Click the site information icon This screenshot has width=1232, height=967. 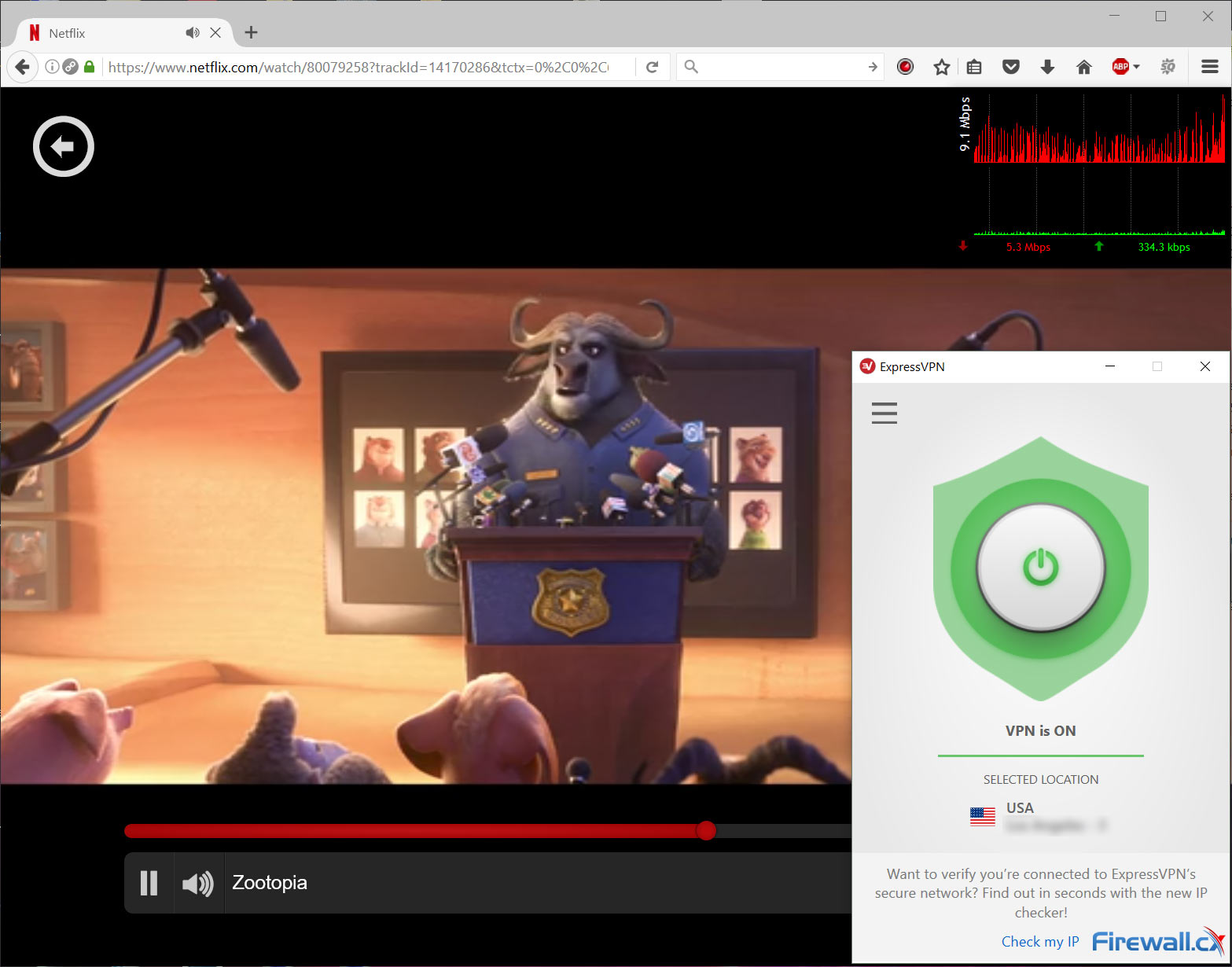[x=52, y=67]
